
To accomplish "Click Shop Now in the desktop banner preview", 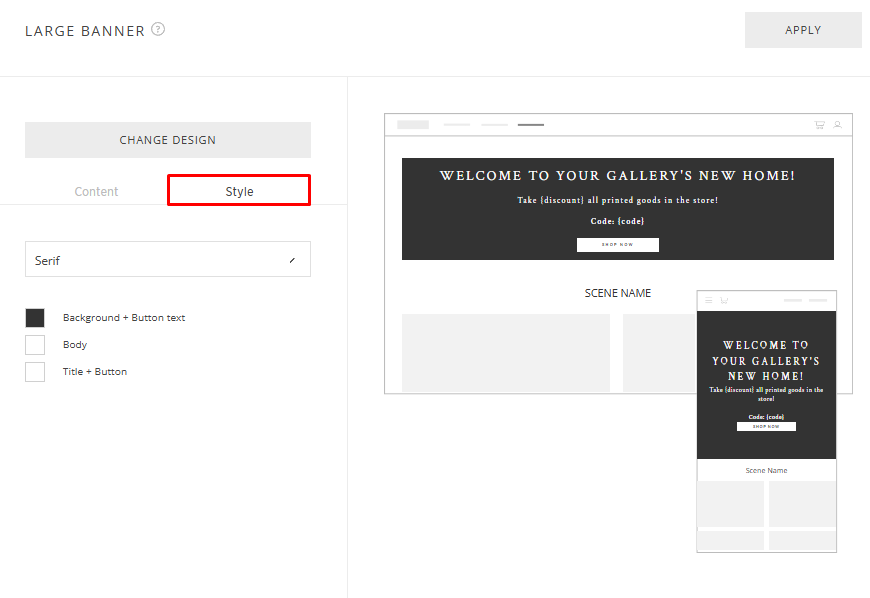I will pos(617,245).
